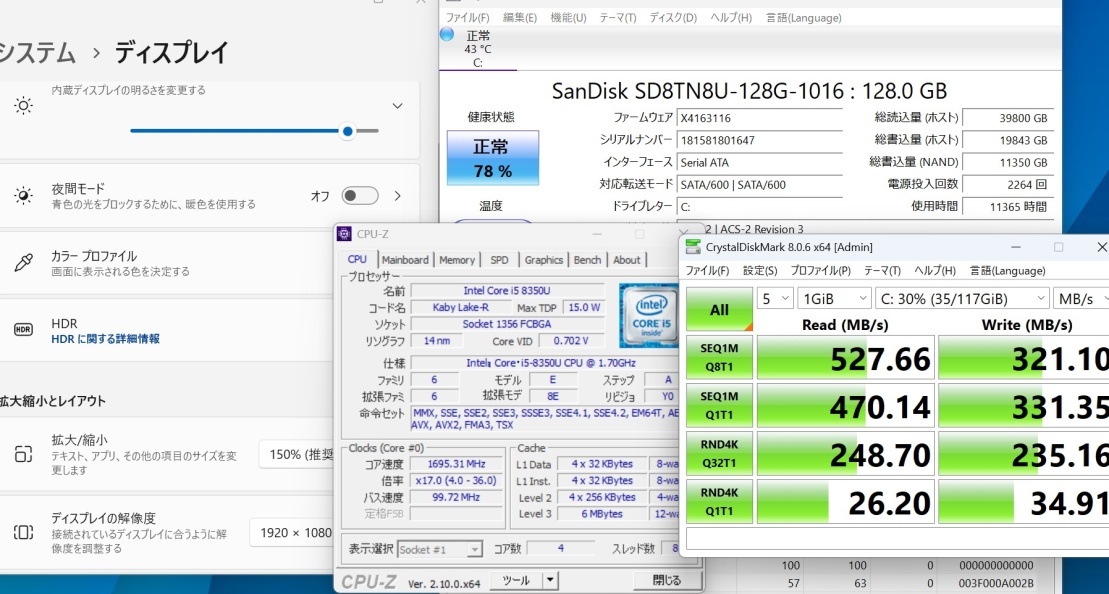Open the ディスク(D) menu in CrystalDiskInfo
Screen dimensions: 1109x594
click(x=673, y=18)
